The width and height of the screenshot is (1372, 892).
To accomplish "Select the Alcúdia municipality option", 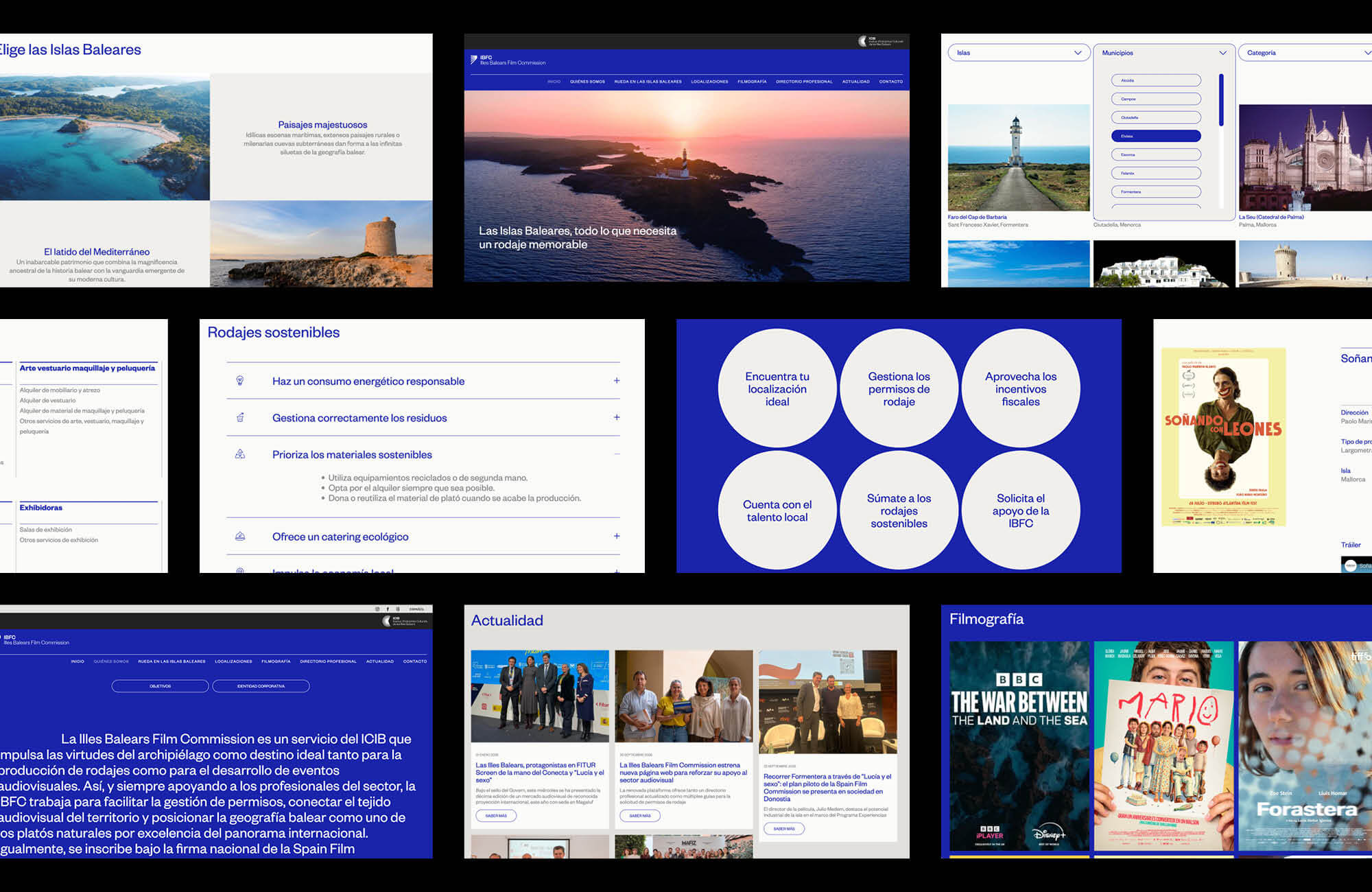I will [x=1155, y=80].
